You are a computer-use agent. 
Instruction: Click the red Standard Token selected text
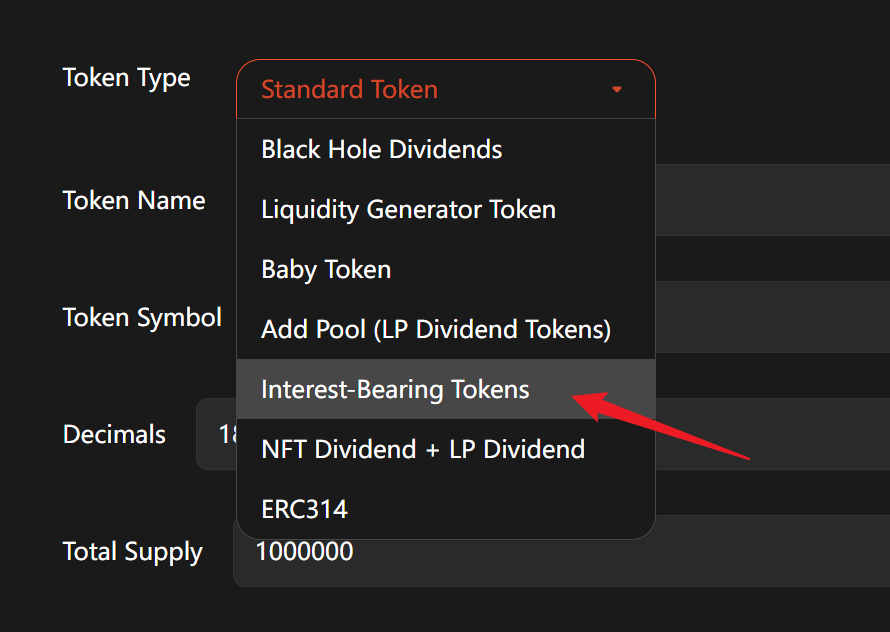[x=349, y=90]
